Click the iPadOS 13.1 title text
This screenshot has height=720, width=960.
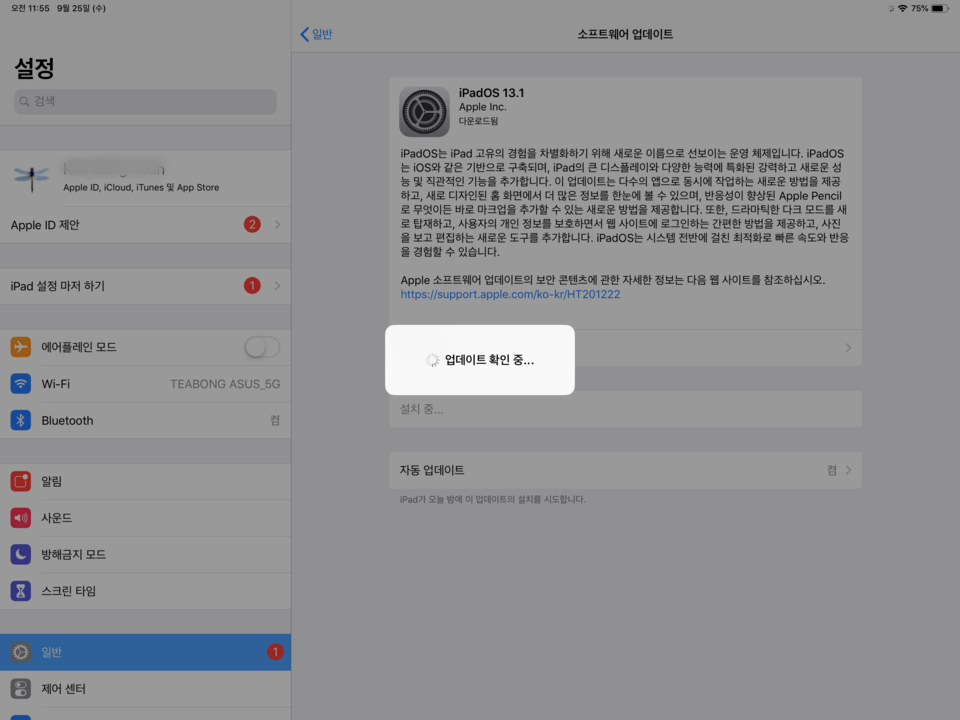click(x=492, y=93)
